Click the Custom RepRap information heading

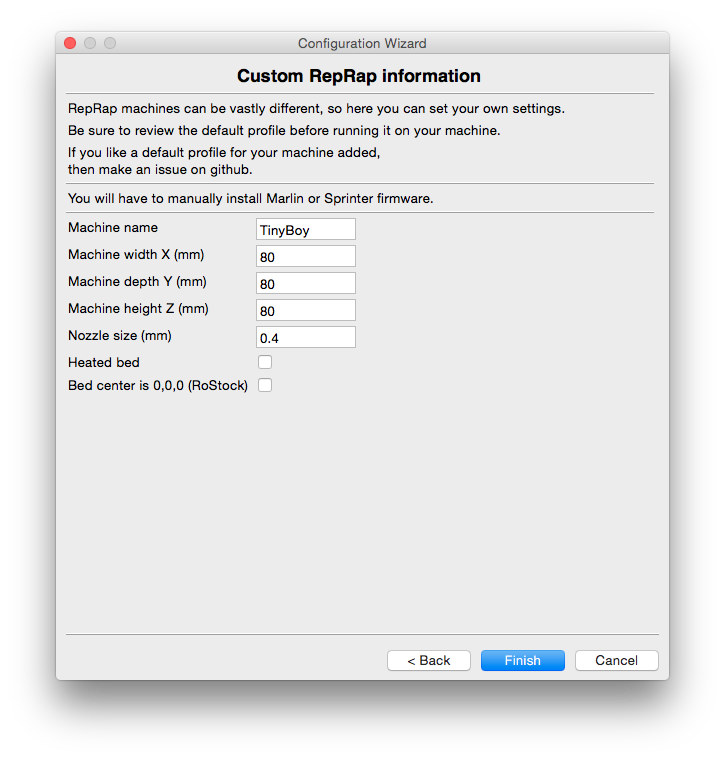359,76
